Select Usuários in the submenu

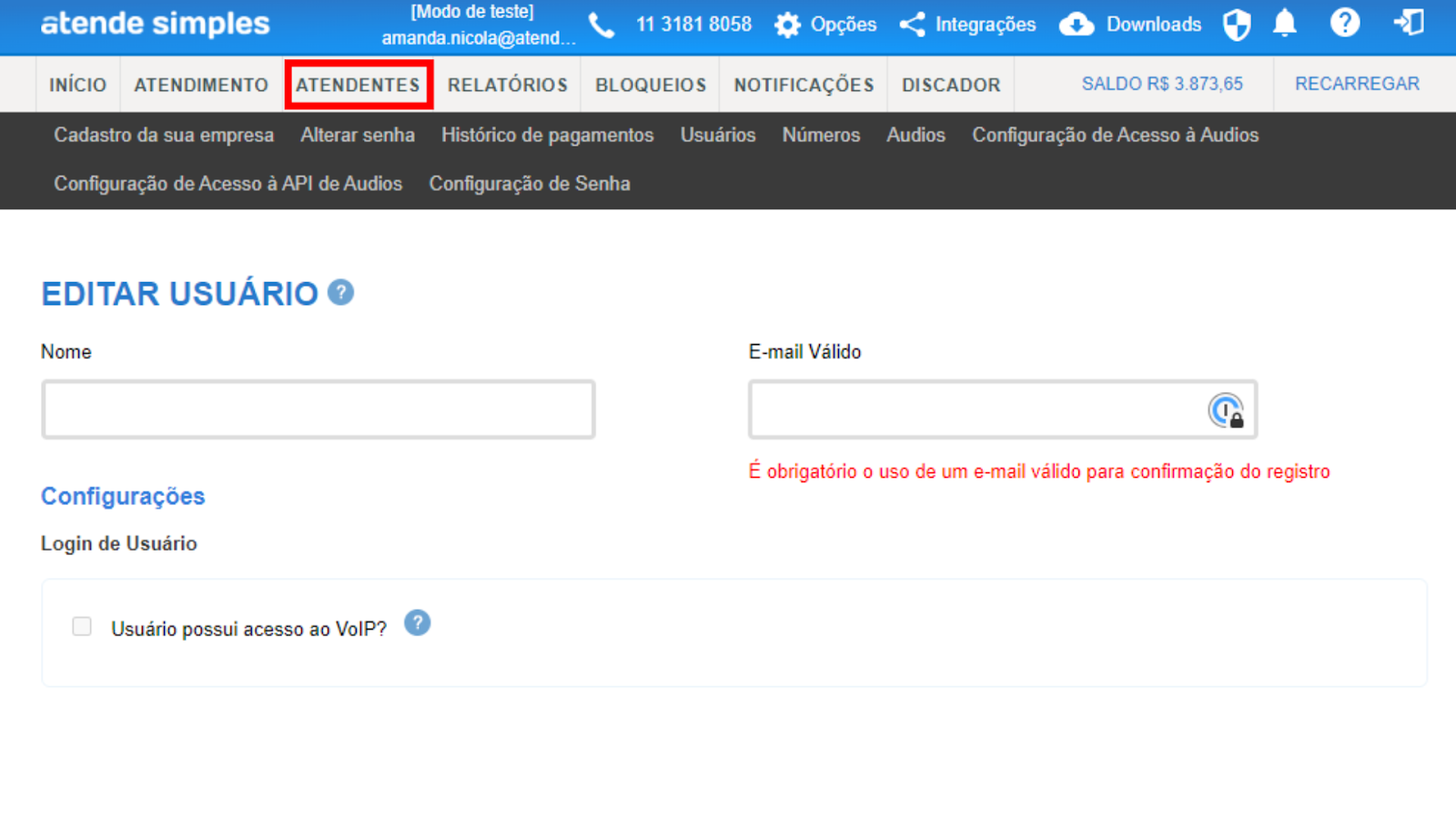718,135
